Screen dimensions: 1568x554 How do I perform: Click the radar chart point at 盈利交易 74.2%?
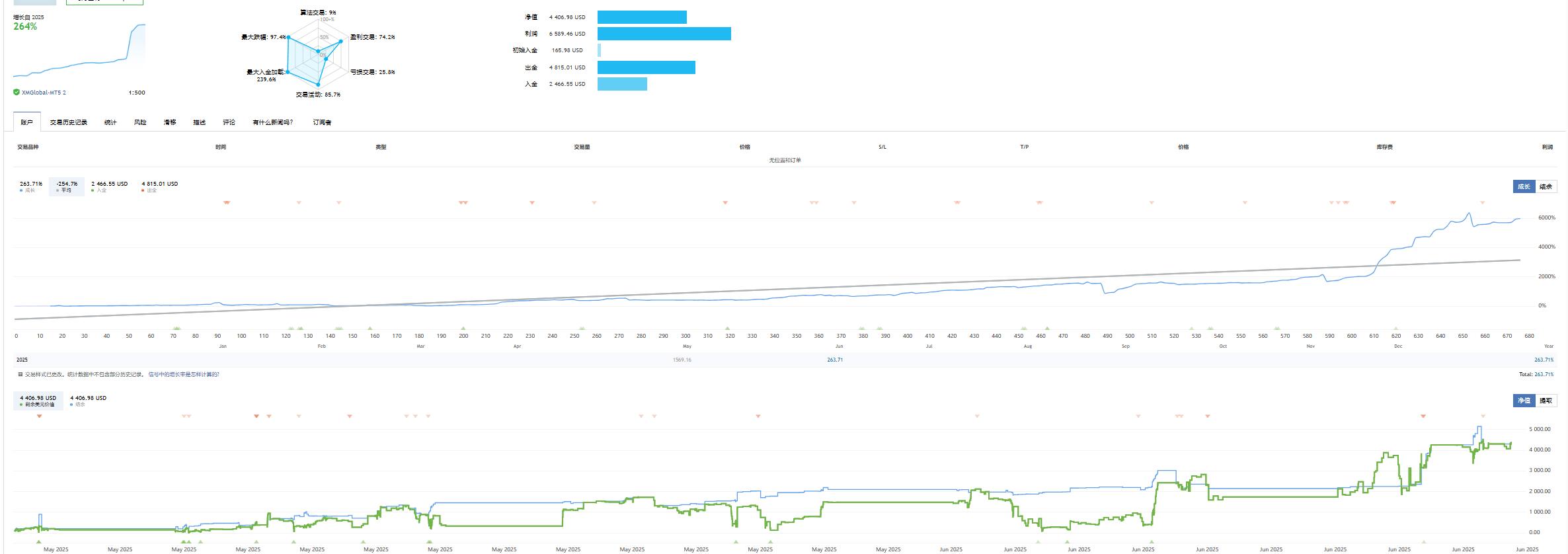pos(341,41)
